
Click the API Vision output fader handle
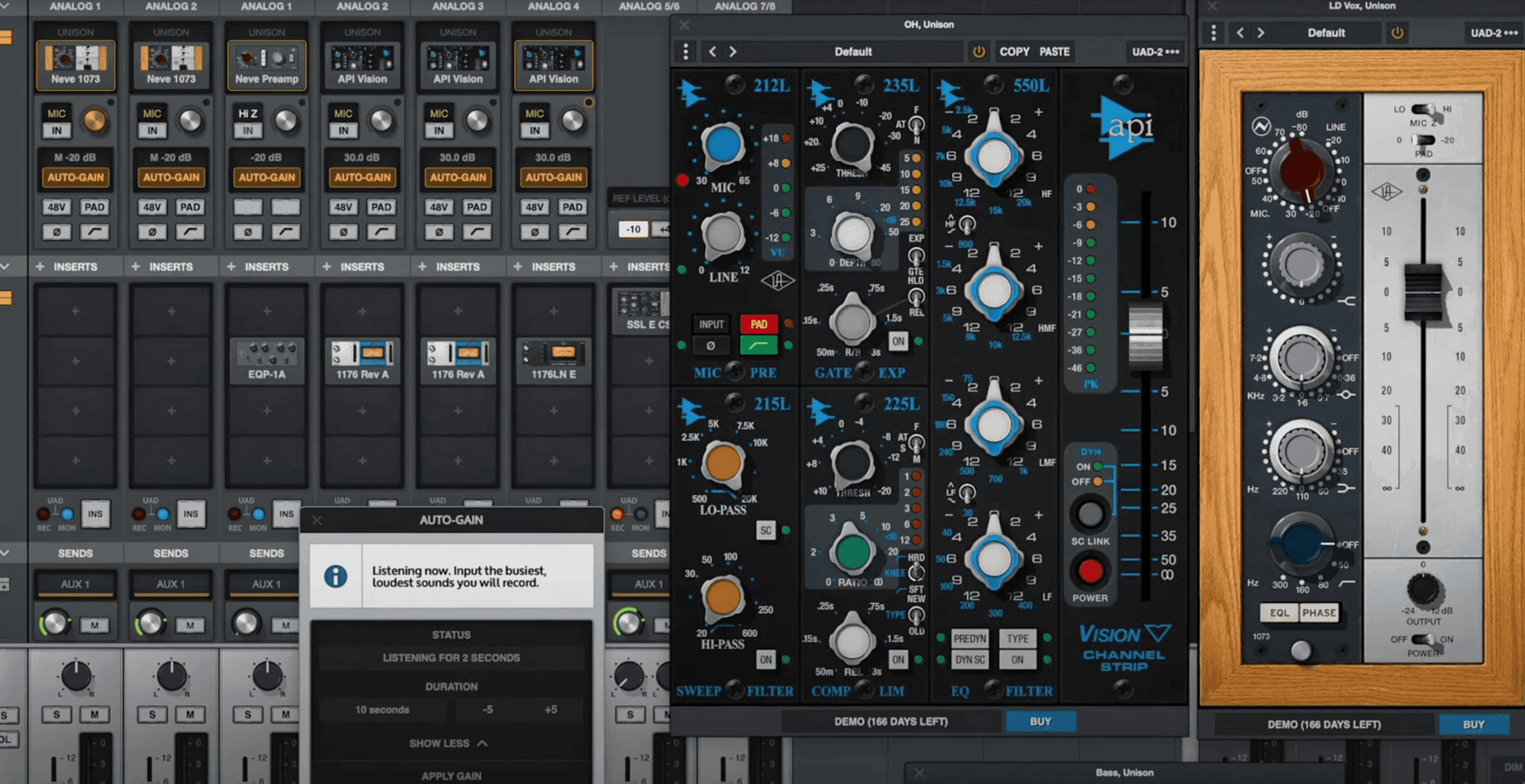coord(1145,334)
